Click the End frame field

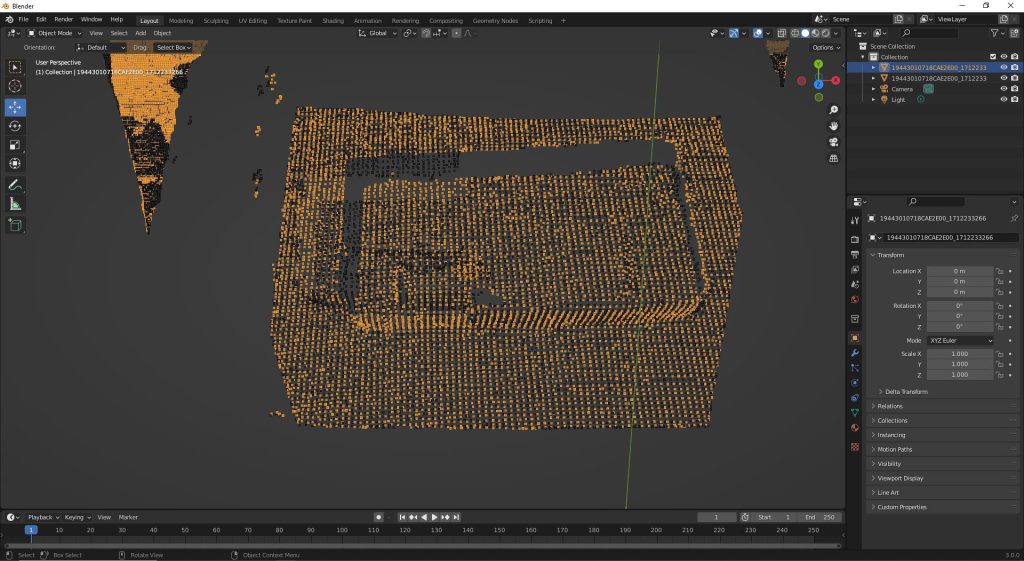click(819, 517)
